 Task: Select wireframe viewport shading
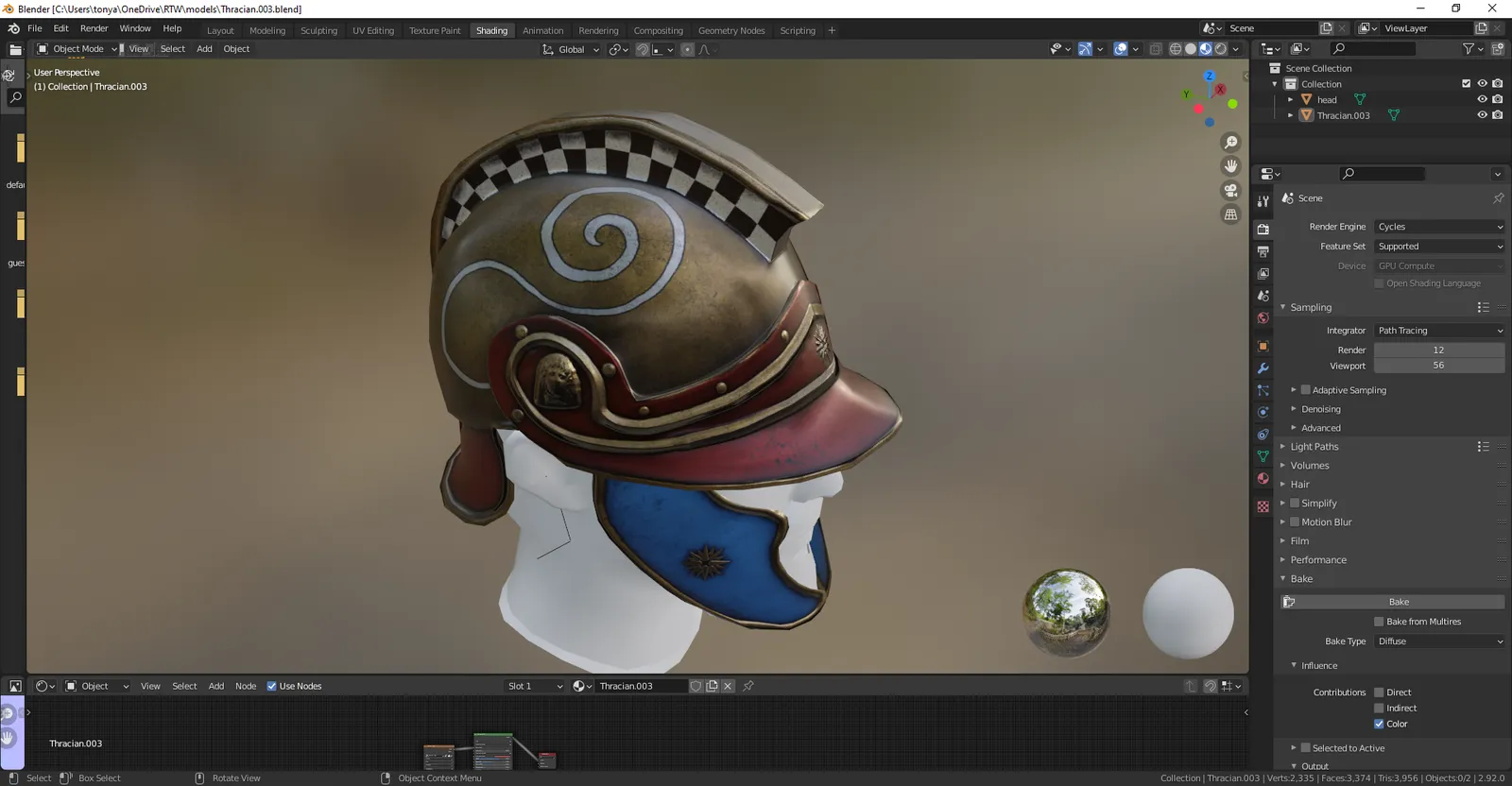(1176, 49)
